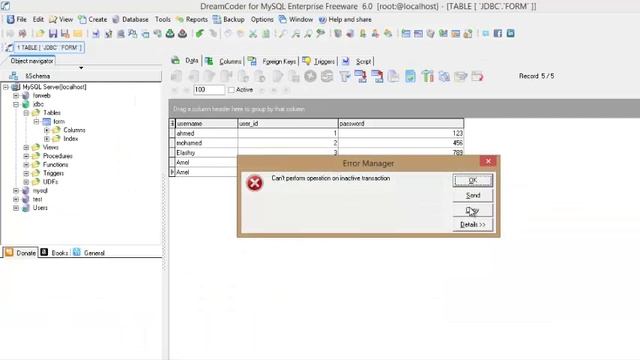This screenshot has height=360, width=640.
Task: Click Details >> in Error Manager dialog
Action: click(x=473, y=224)
